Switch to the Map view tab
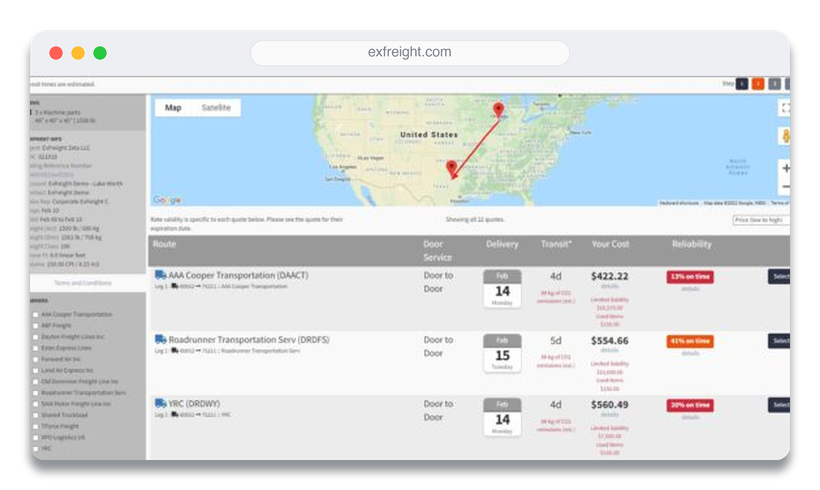The width and height of the screenshot is (820, 490). click(173, 108)
